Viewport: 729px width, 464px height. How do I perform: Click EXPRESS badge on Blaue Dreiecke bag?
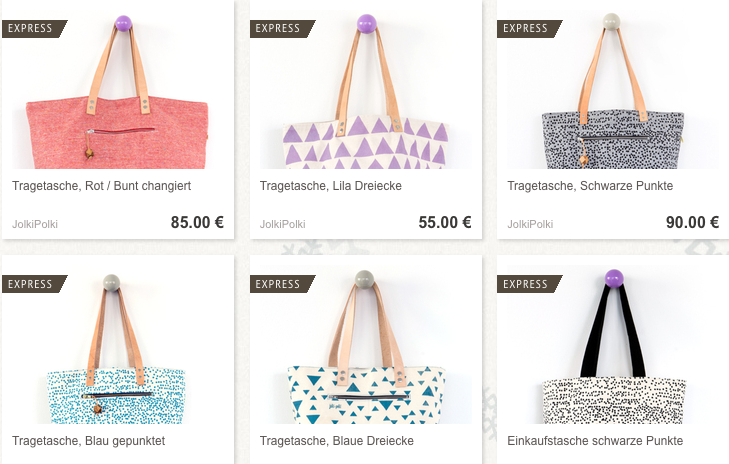point(282,284)
